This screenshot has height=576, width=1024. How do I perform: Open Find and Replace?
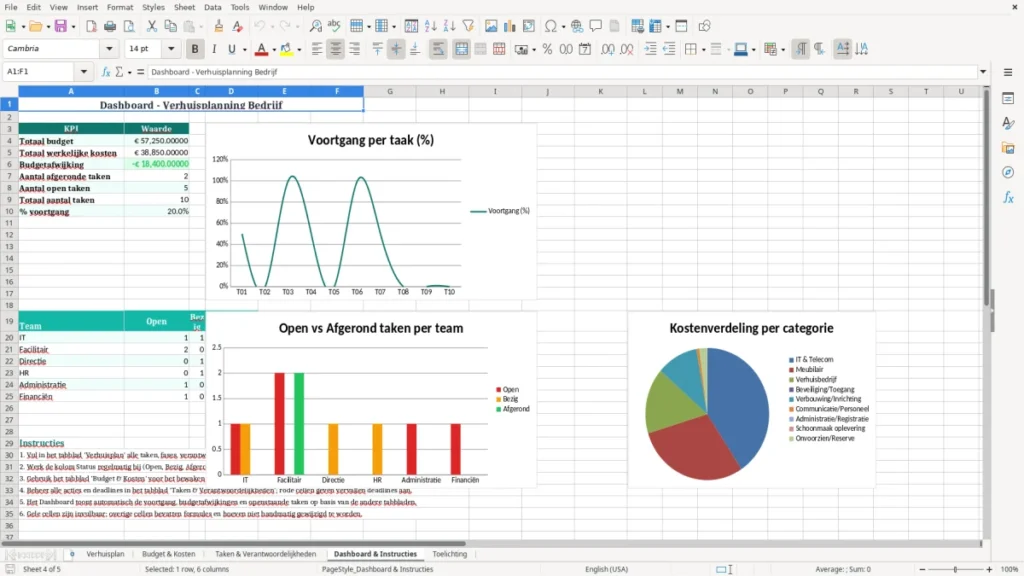(x=315, y=26)
